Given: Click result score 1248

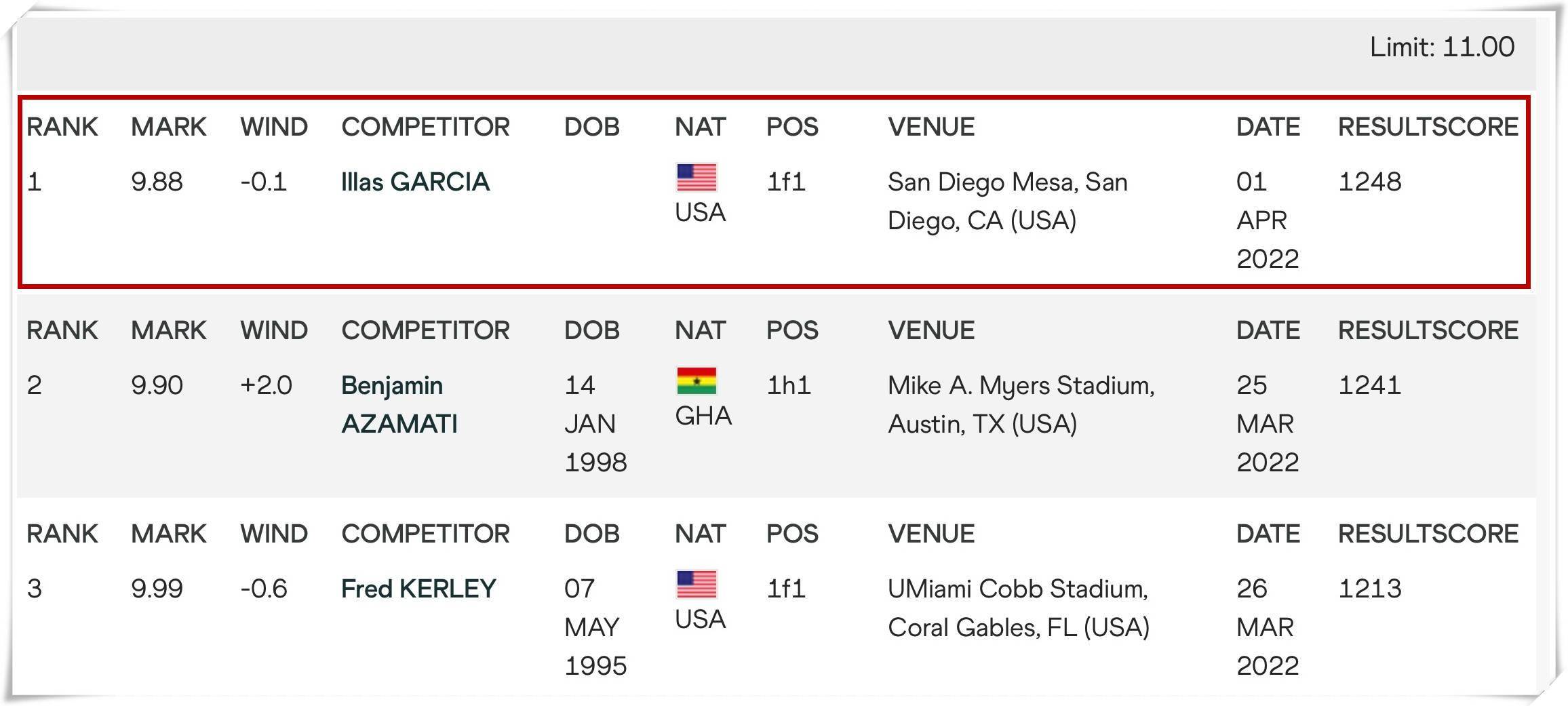Looking at the screenshot, I should [1369, 182].
